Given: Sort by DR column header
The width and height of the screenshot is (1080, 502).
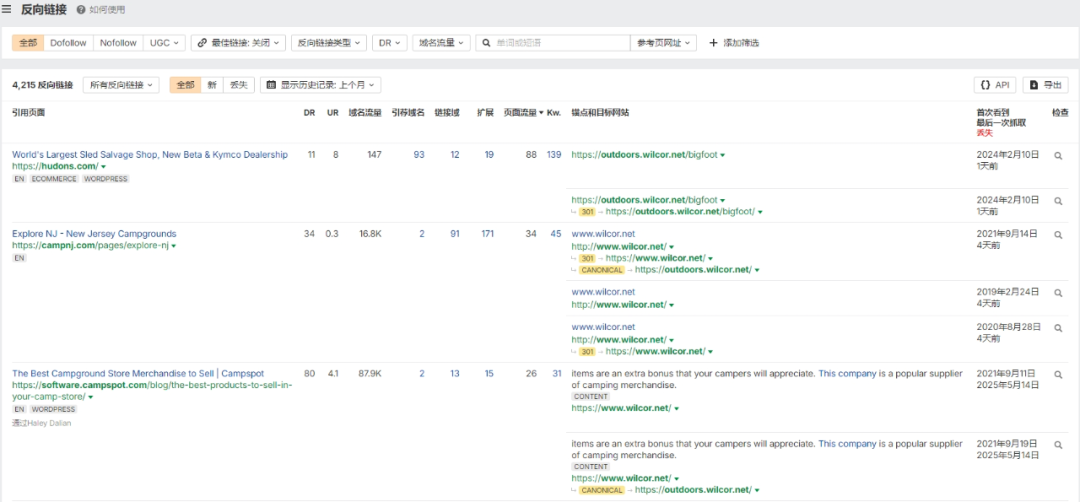Looking at the screenshot, I should click(309, 113).
